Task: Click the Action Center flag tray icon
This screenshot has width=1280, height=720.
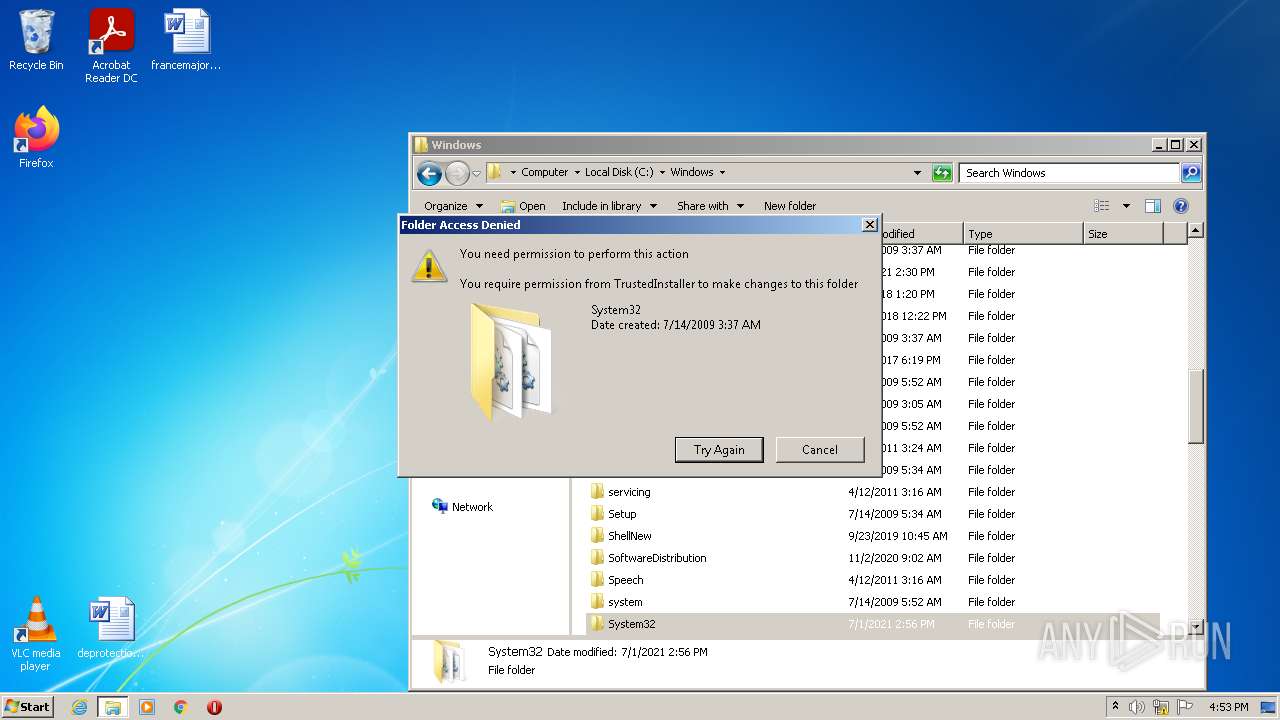Action: (1185, 707)
